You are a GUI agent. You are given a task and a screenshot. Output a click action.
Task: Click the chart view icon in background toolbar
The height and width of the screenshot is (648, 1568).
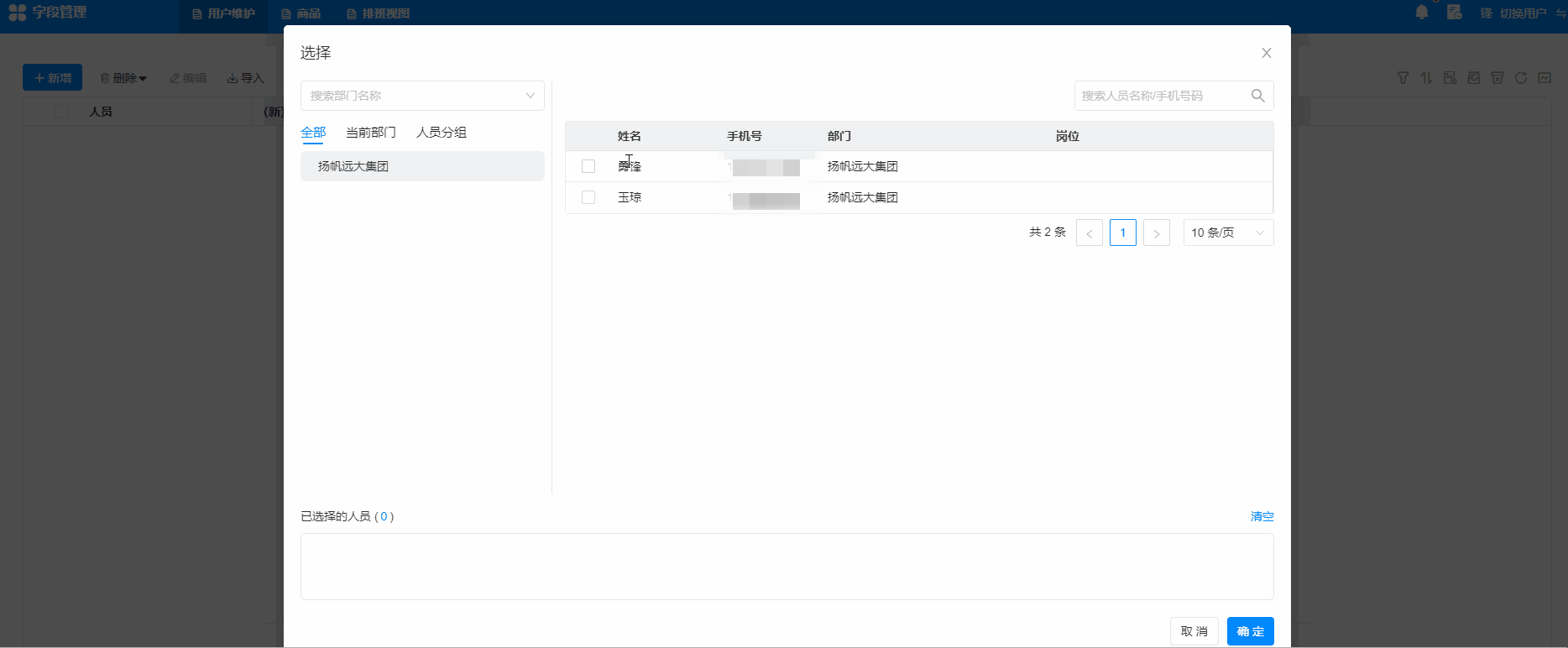[1544, 78]
